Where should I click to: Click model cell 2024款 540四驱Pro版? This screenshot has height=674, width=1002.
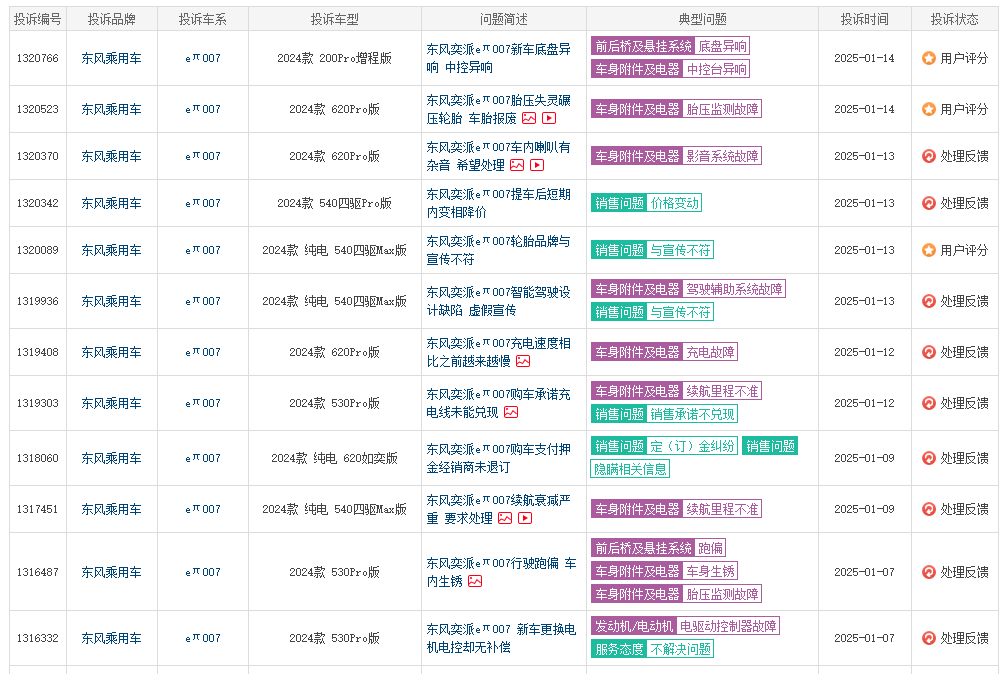334,203
